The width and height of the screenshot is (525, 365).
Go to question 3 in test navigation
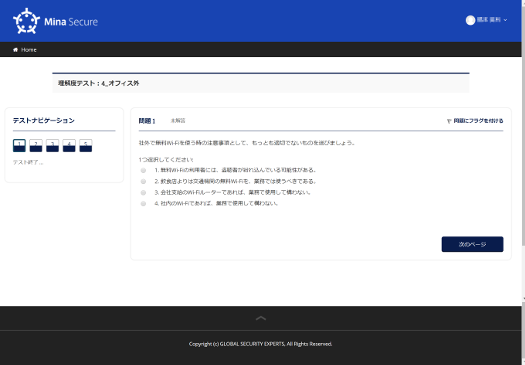click(52, 146)
